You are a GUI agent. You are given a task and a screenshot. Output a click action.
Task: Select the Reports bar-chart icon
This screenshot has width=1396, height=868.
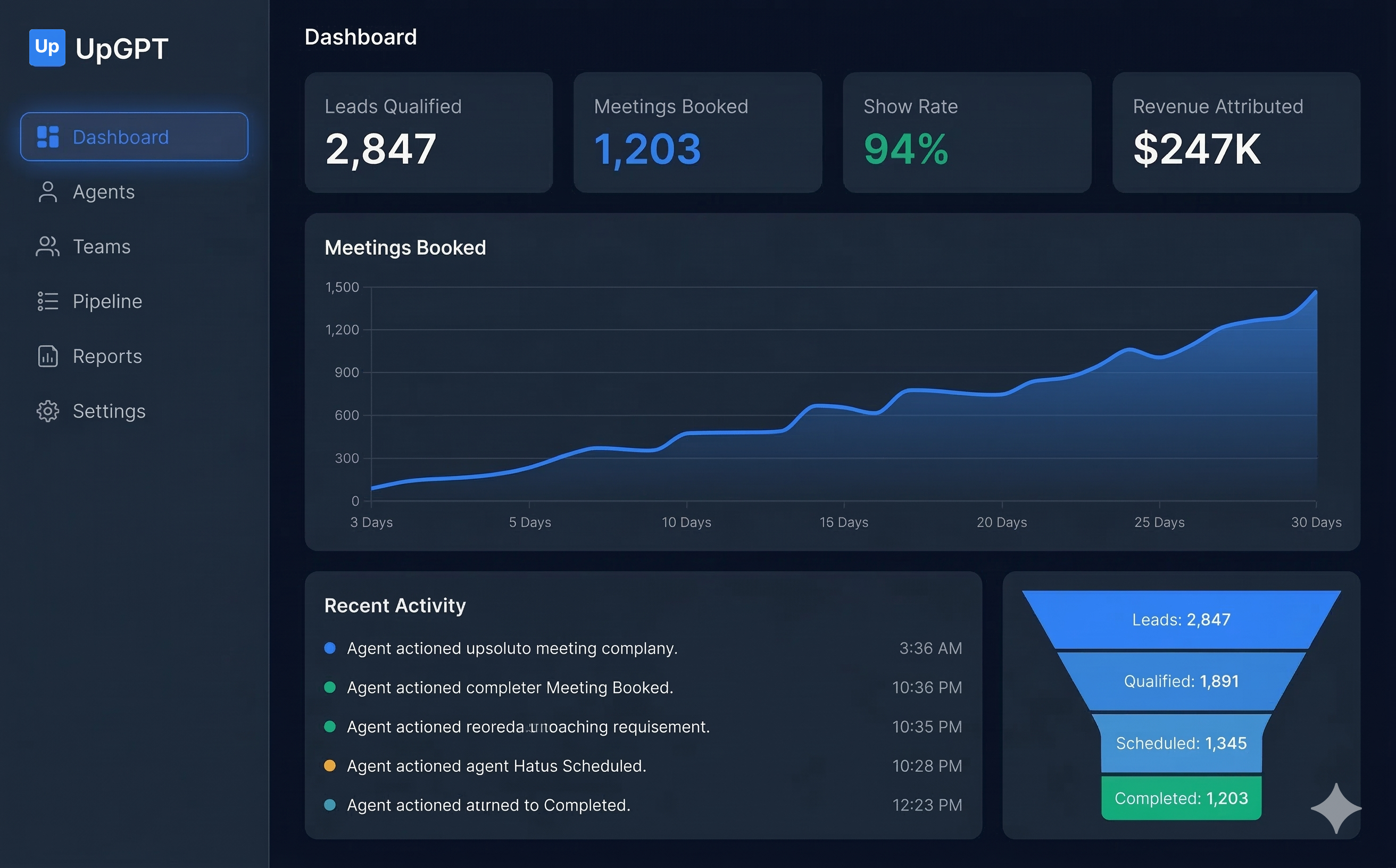pyautogui.click(x=47, y=356)
